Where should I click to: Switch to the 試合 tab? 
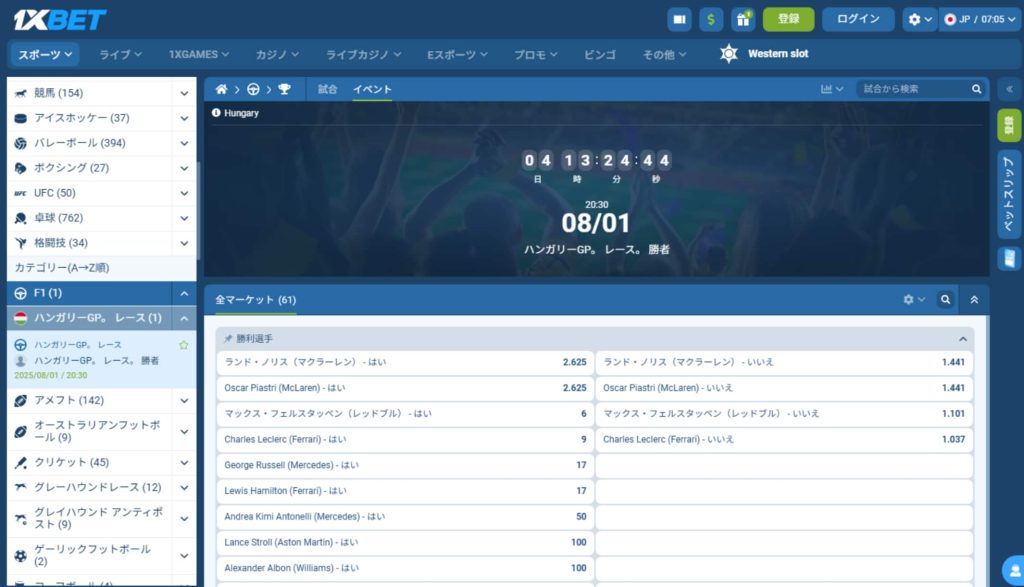328,89
